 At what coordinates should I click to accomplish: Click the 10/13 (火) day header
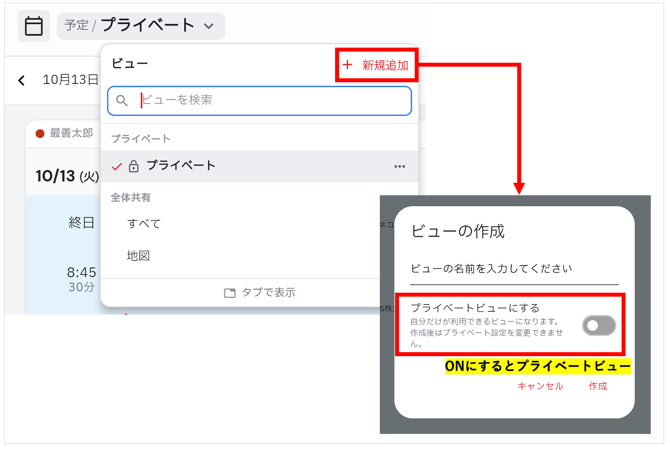click(67, 176)
